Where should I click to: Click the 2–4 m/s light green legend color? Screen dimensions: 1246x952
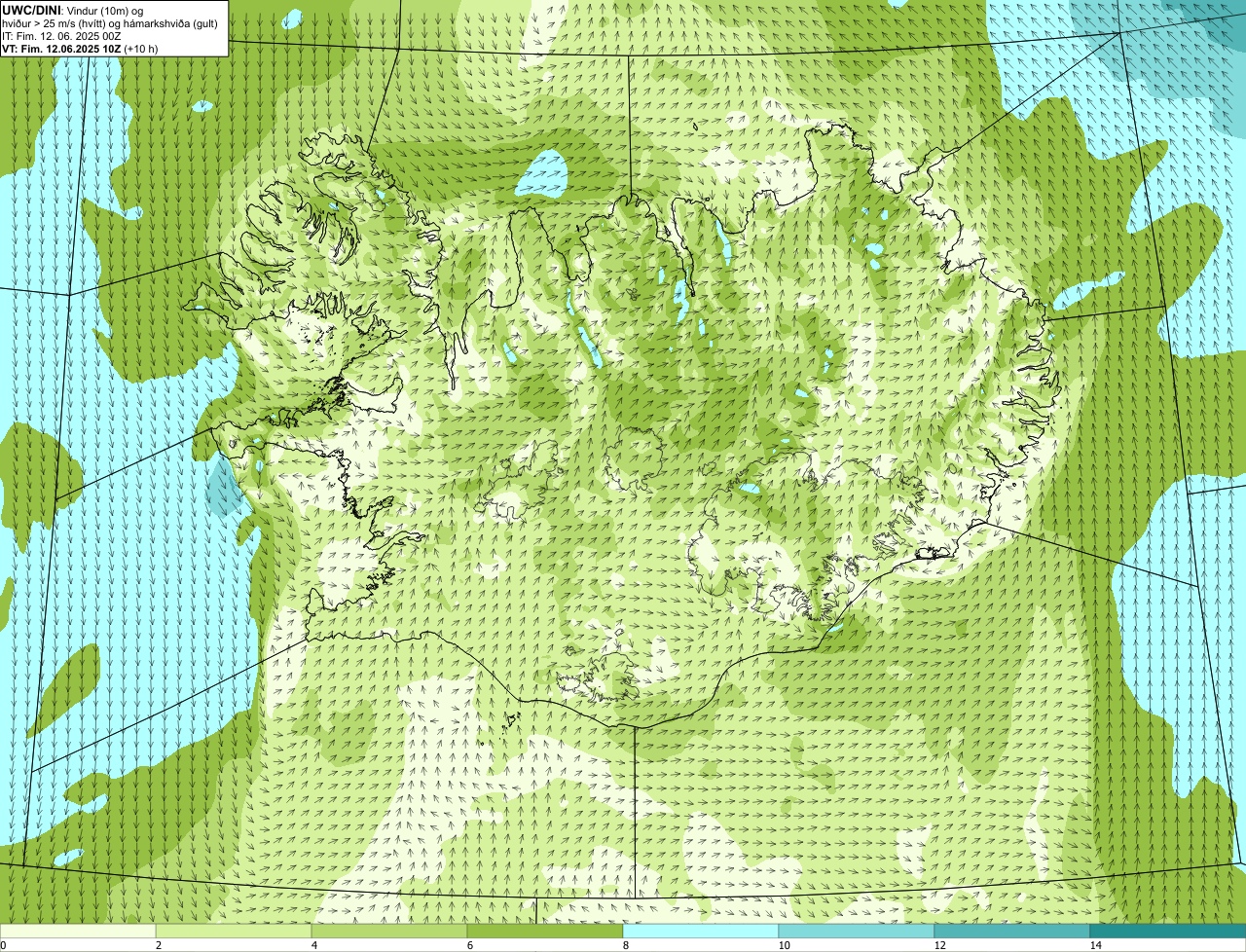[x=234, y=931]
